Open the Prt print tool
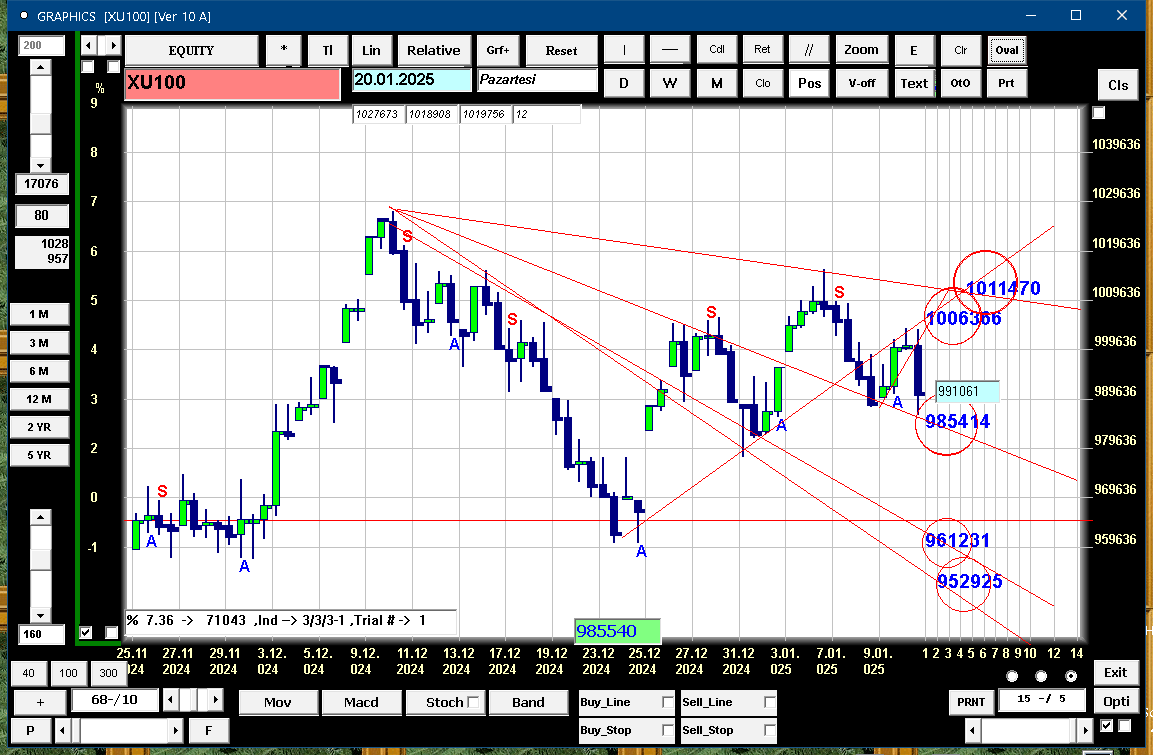1153x755 pixels. [1006, 83]
